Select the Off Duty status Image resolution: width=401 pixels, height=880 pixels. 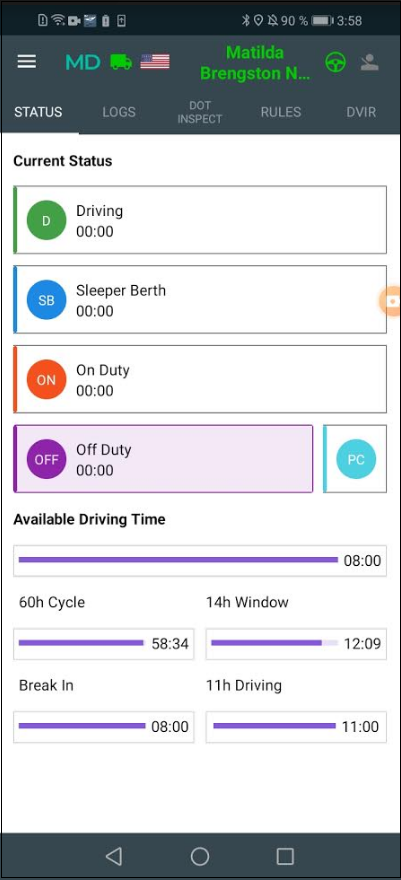click(x=163, y=459)
